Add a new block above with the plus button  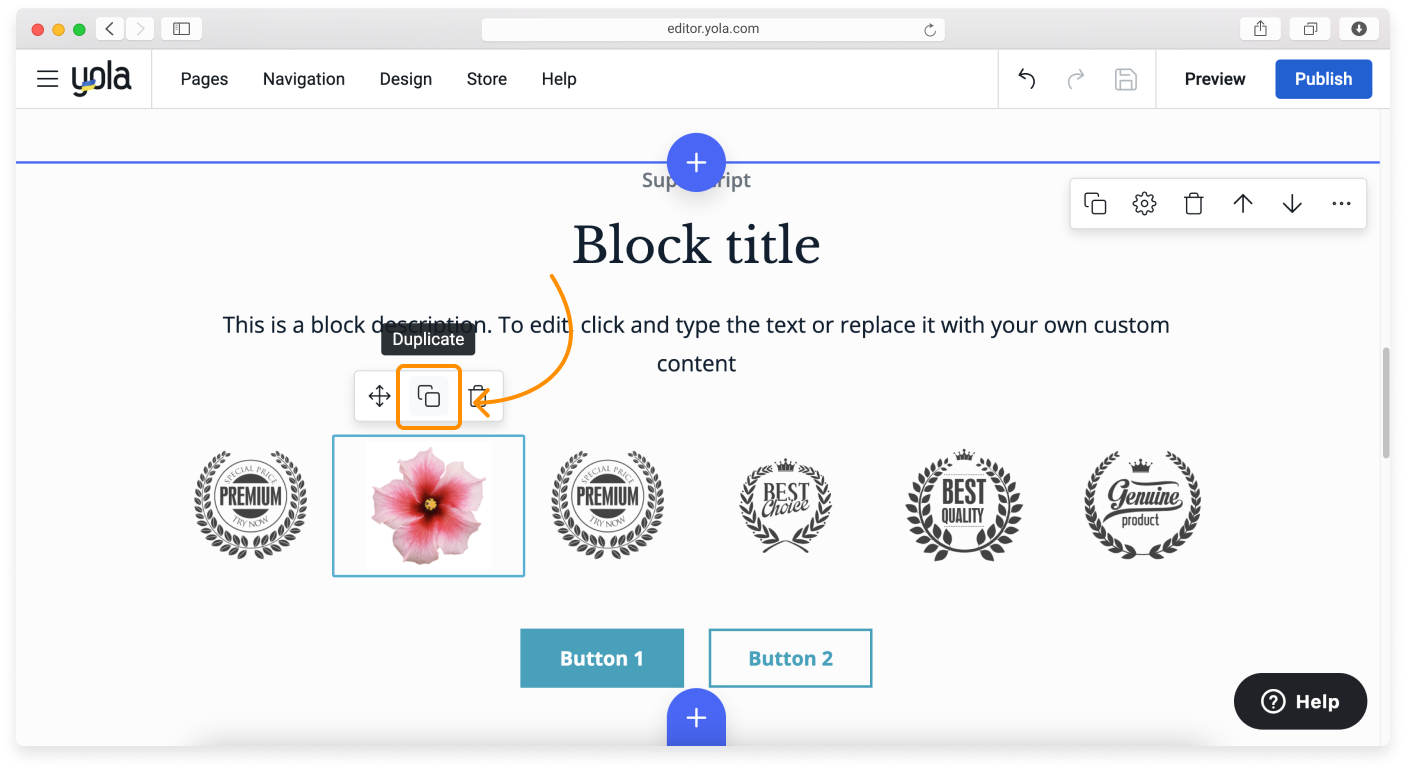(x=696, y=162)
